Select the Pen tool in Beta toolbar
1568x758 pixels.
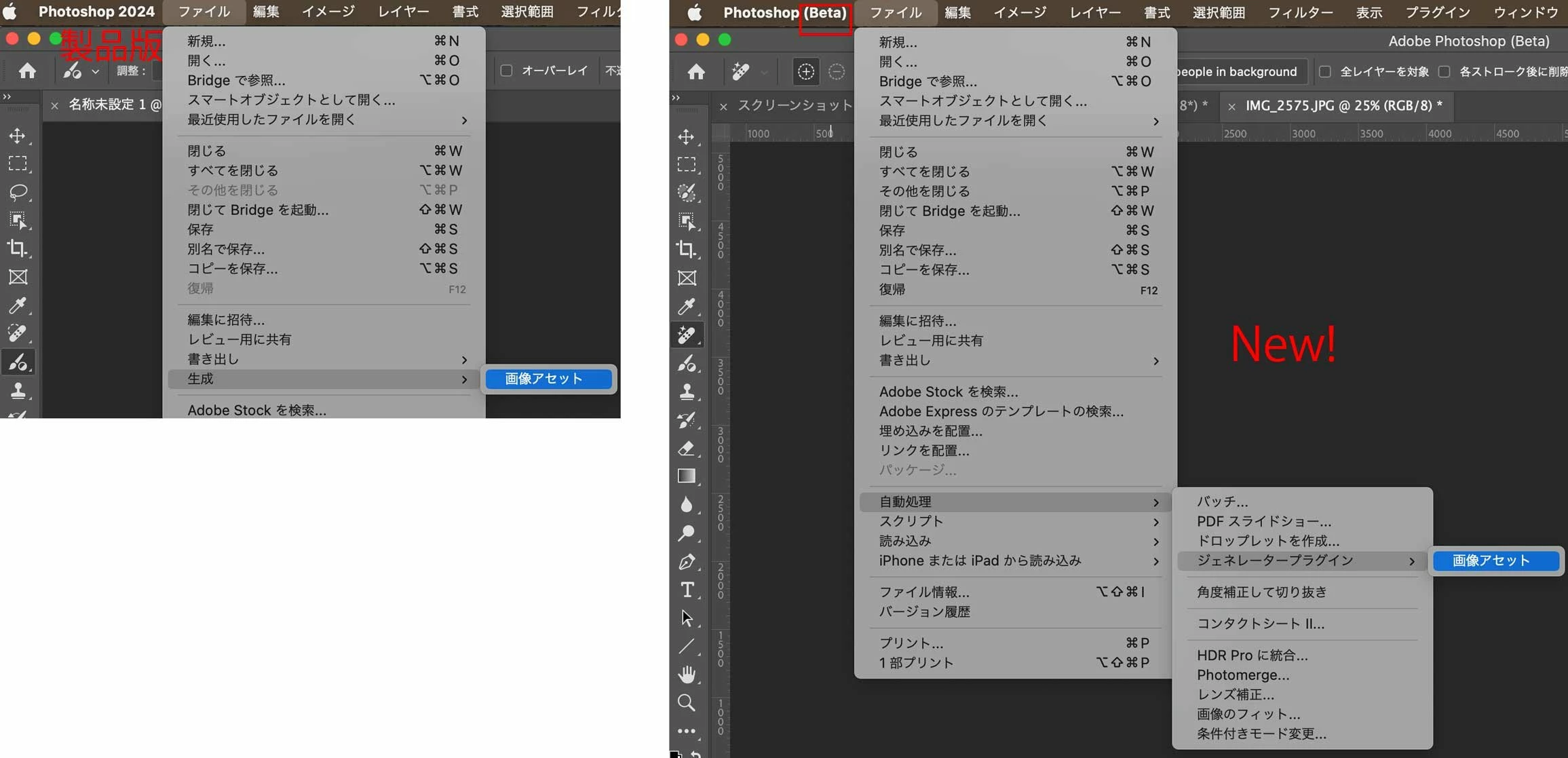[x=687, y=561]
